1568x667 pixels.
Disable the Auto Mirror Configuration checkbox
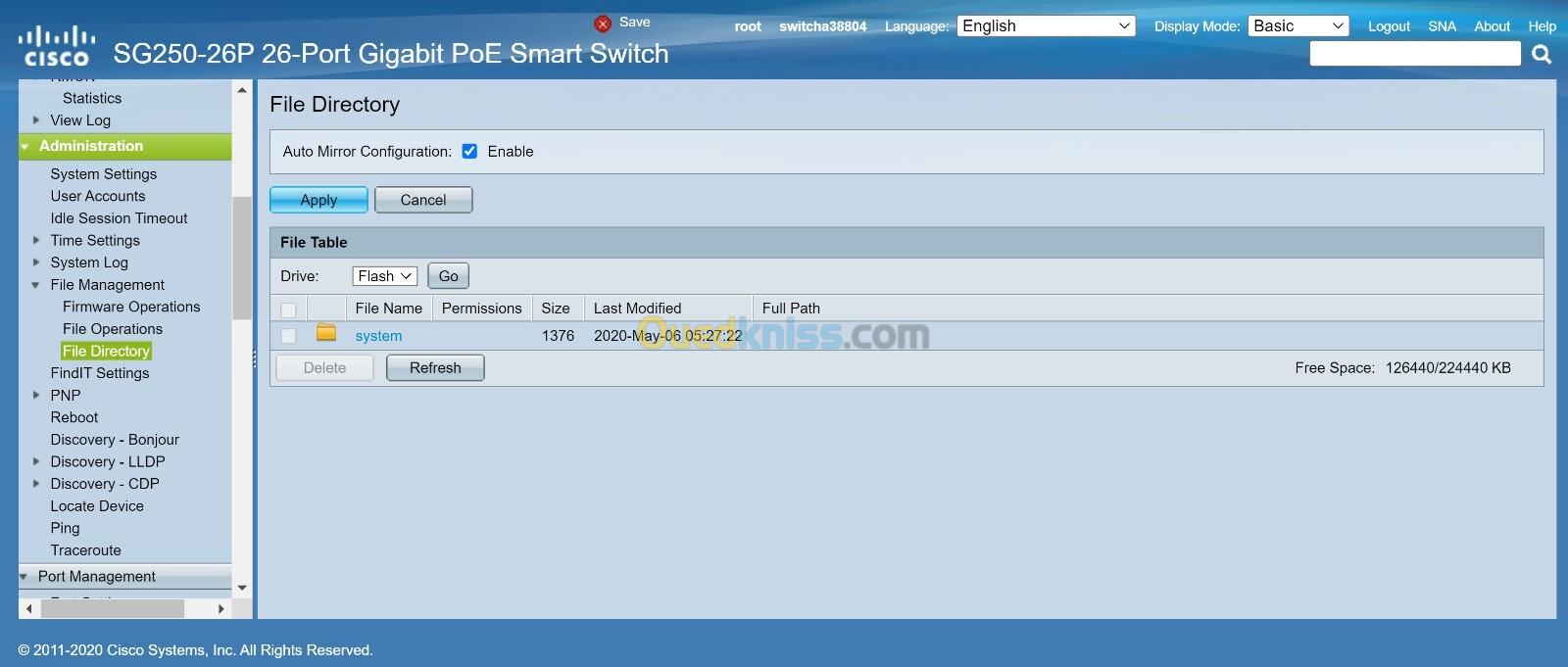469,151
